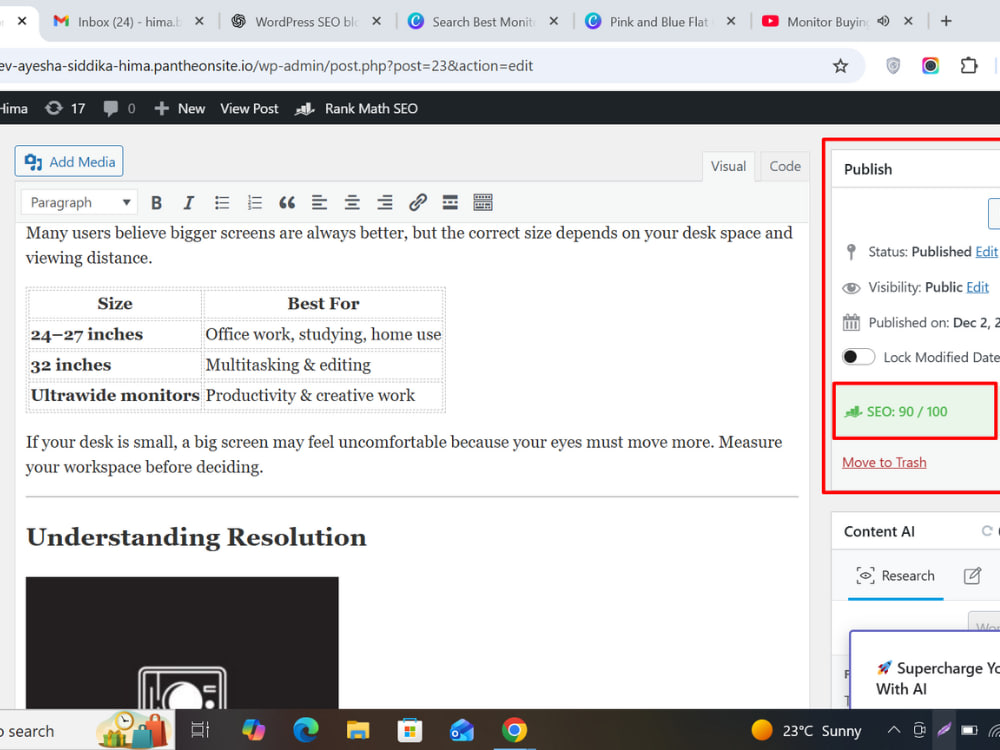Click the 'Multitasking & editing' table cell
Viewport: 1000px width, 750px height.
pyautogui.click(x=323, y=365)
